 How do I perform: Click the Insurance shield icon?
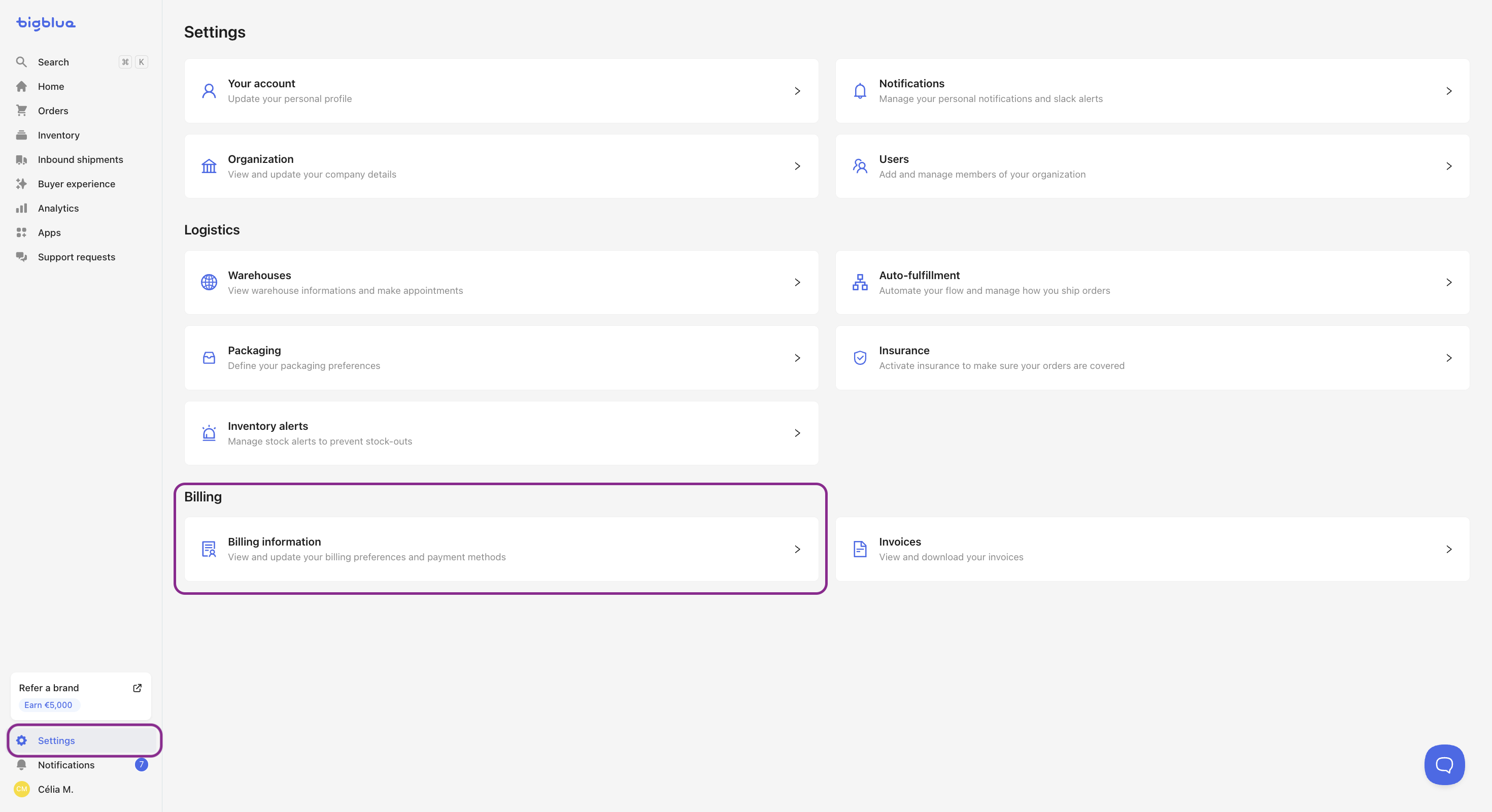coord(860,358)
